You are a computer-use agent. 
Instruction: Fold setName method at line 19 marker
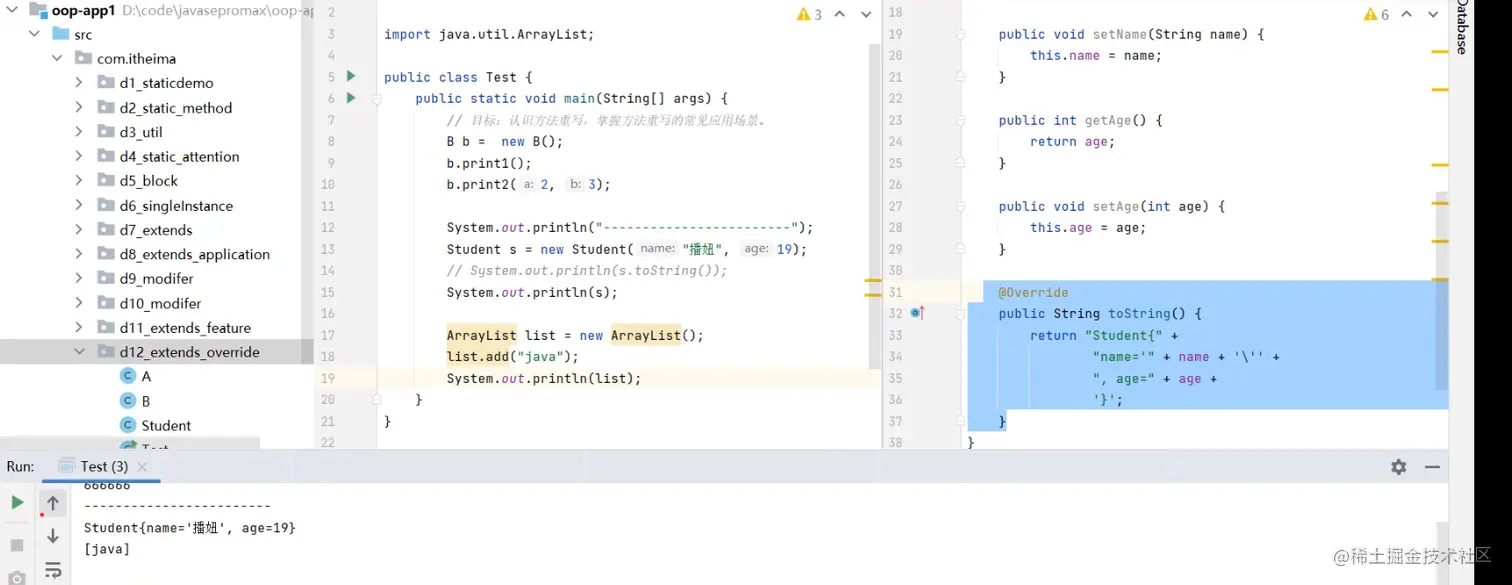[961, 34]
